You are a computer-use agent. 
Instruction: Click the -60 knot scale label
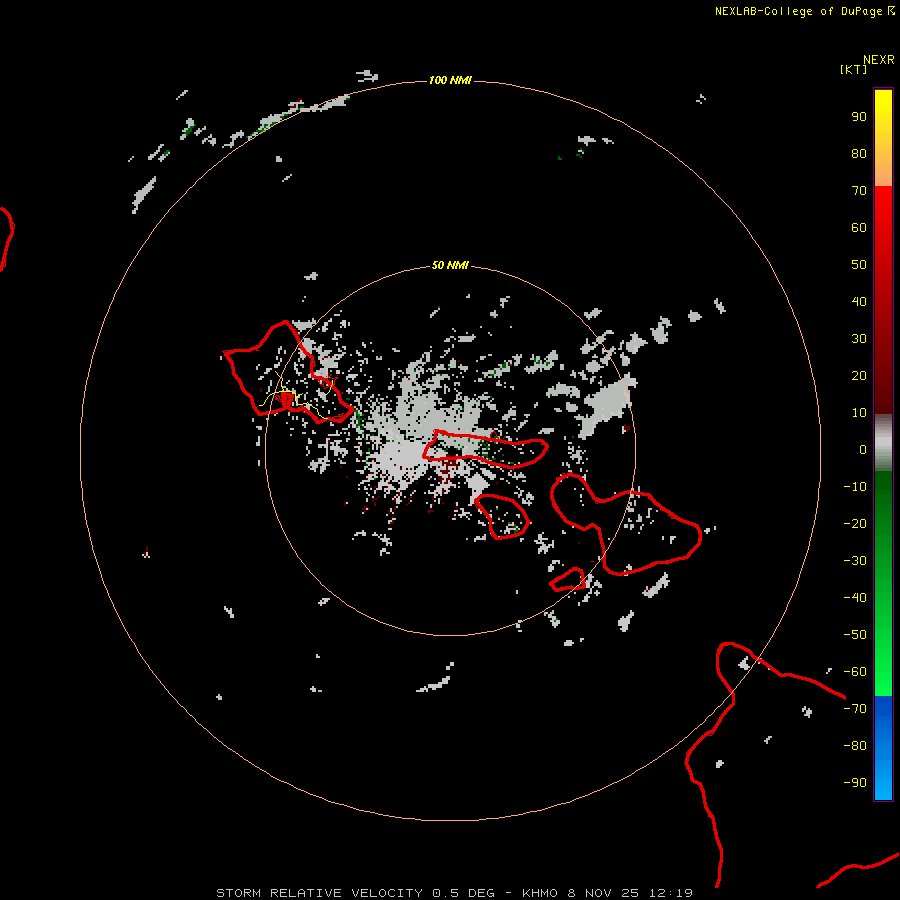tap(855, 672)
